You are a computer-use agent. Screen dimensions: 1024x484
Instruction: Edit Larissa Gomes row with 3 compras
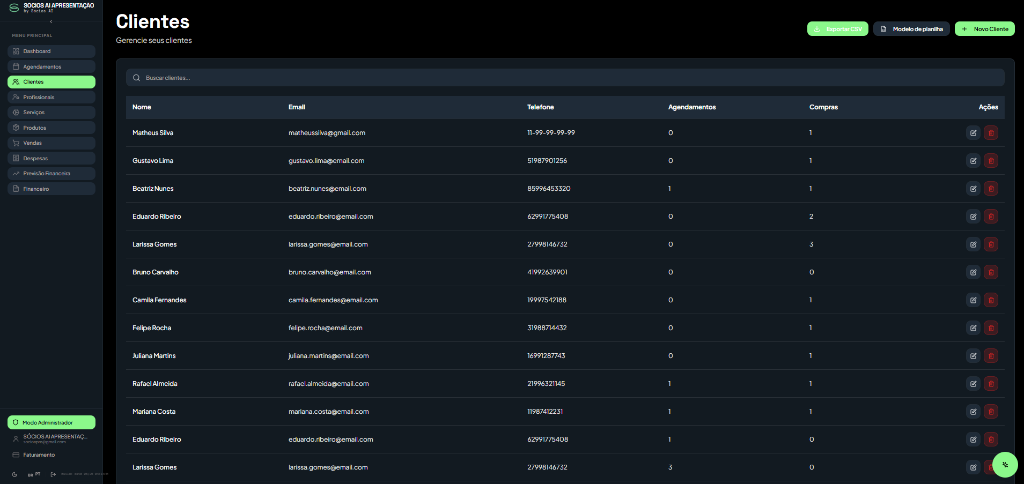(x=973, y=244)
